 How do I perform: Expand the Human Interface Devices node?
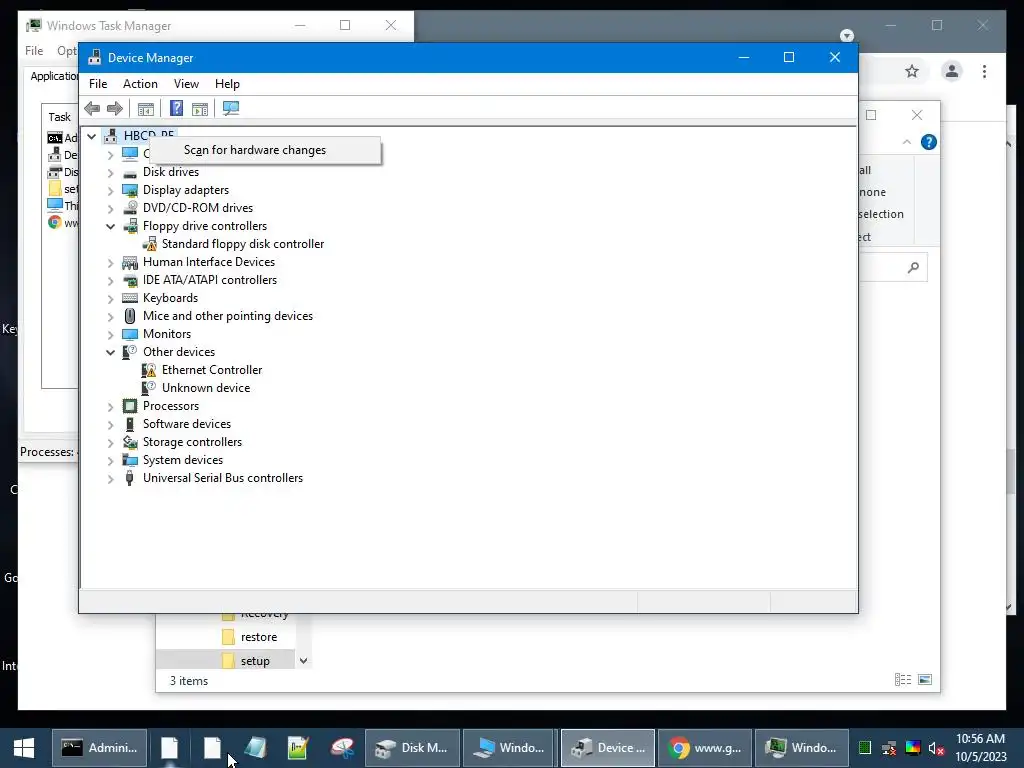[110, 263]
